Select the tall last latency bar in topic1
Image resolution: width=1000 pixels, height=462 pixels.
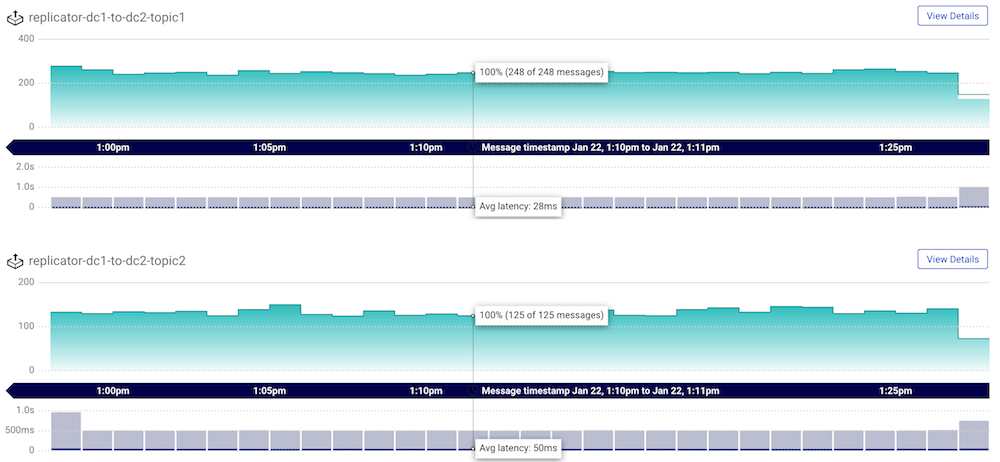(974, 197)
